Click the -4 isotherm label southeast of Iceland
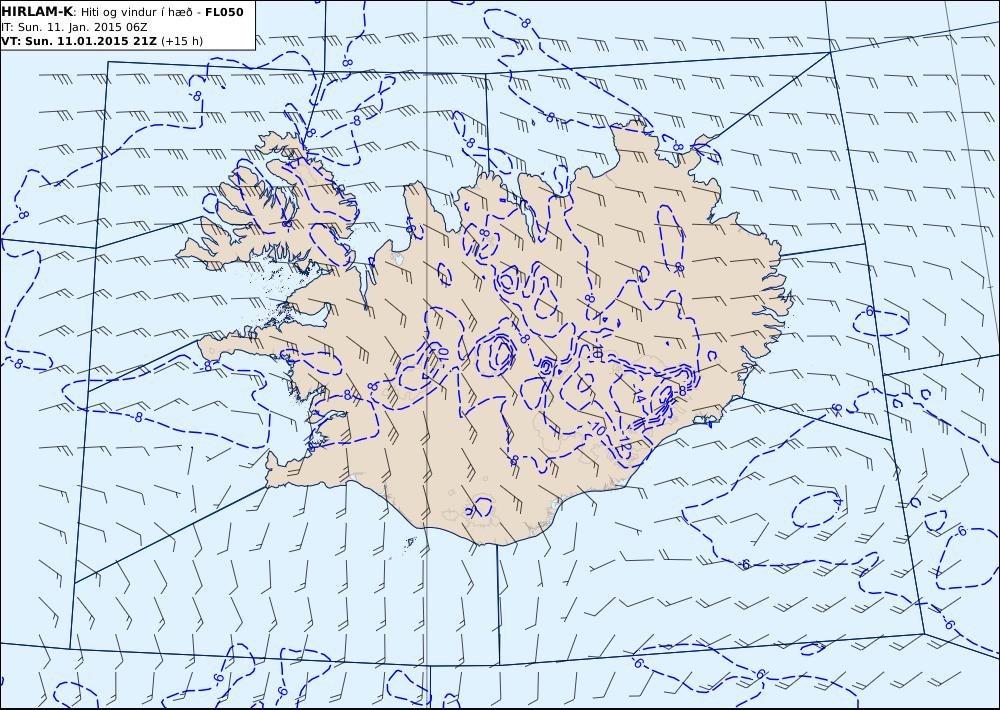1000x710 pixels. click(836, 503)
